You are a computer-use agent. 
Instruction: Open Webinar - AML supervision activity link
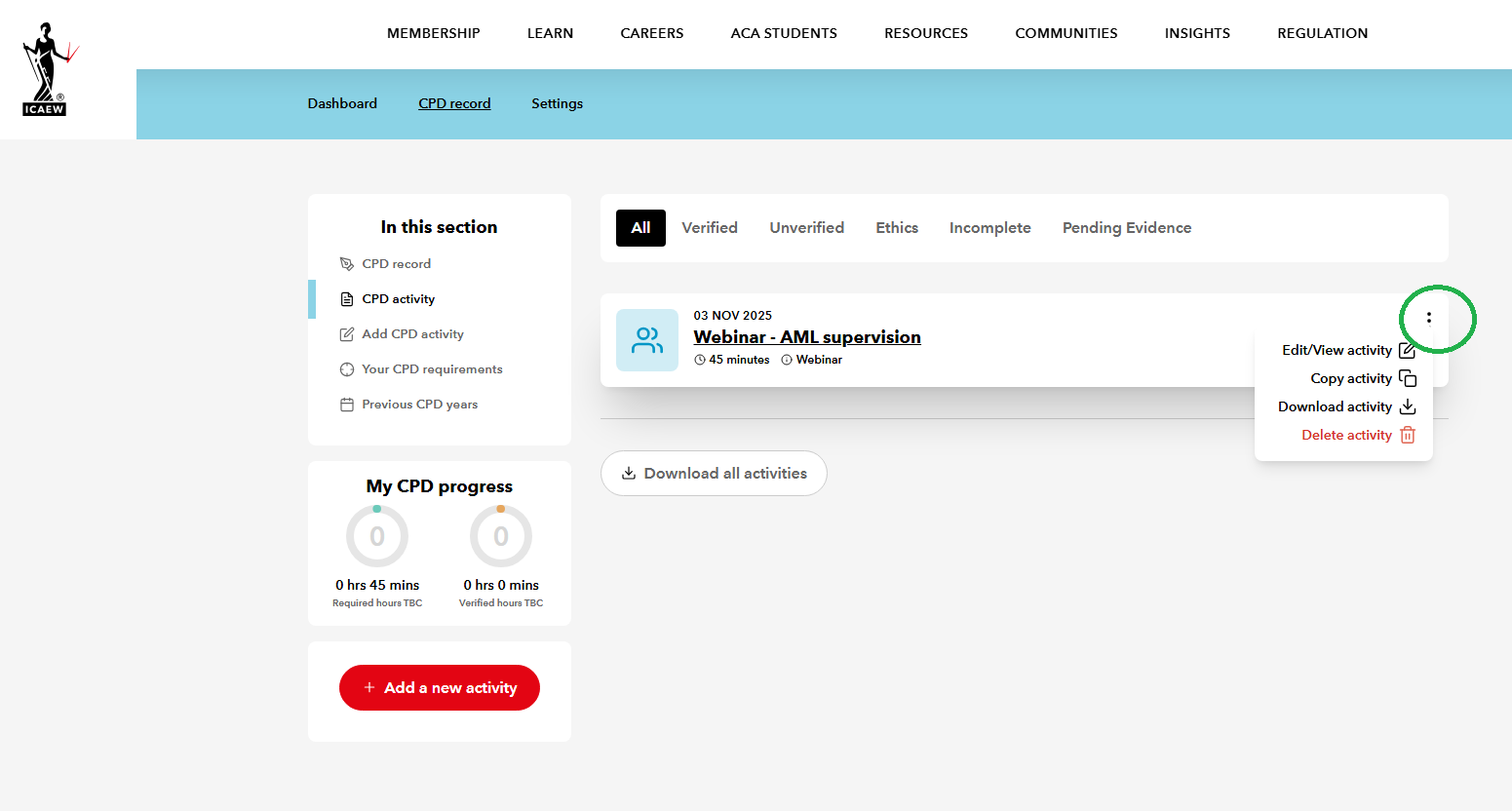click(806, 337)
